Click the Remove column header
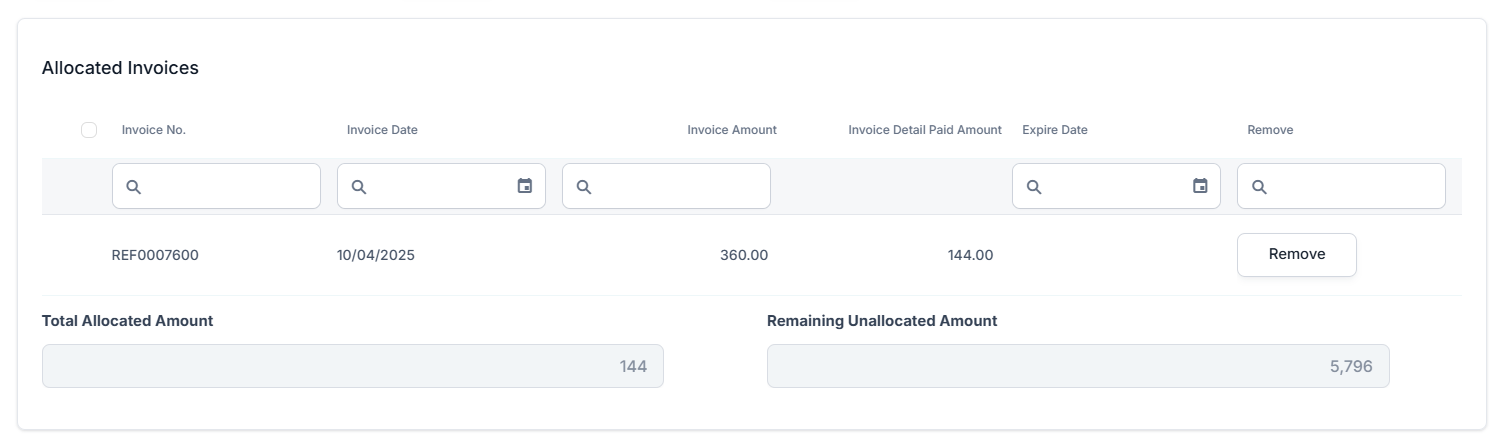 (x=1270, y=130)
